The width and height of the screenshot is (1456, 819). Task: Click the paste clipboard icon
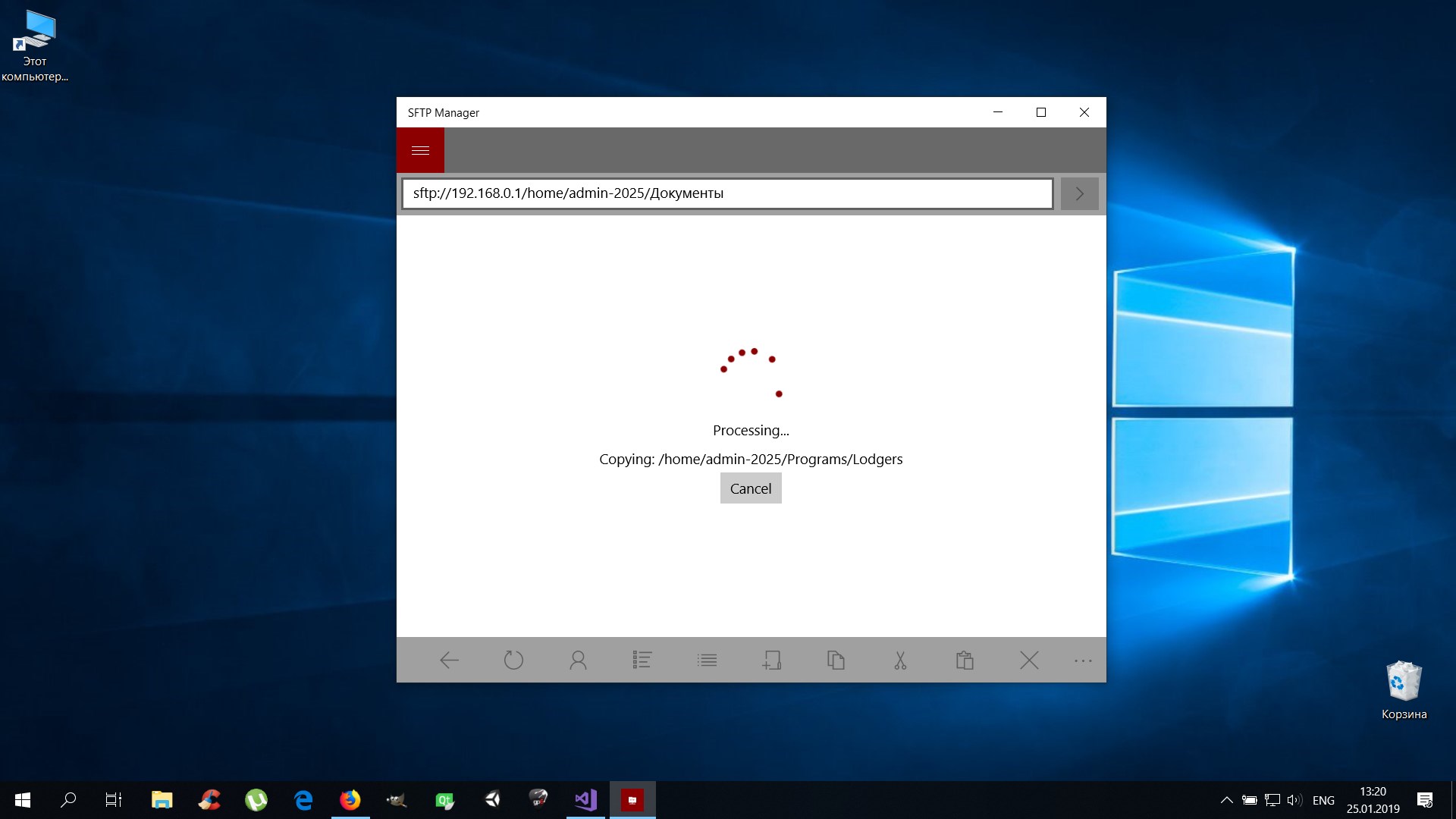pos(965,661)
